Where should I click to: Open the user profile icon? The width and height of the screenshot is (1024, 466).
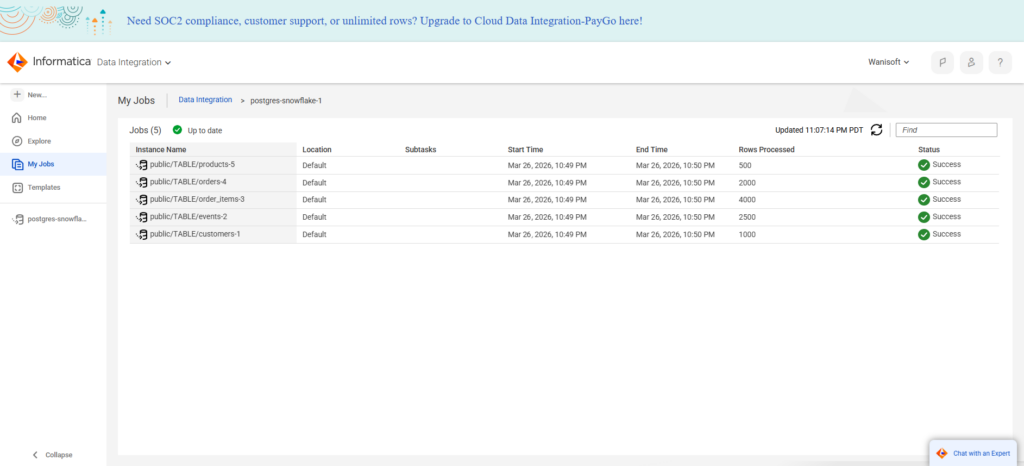point(971,62)
